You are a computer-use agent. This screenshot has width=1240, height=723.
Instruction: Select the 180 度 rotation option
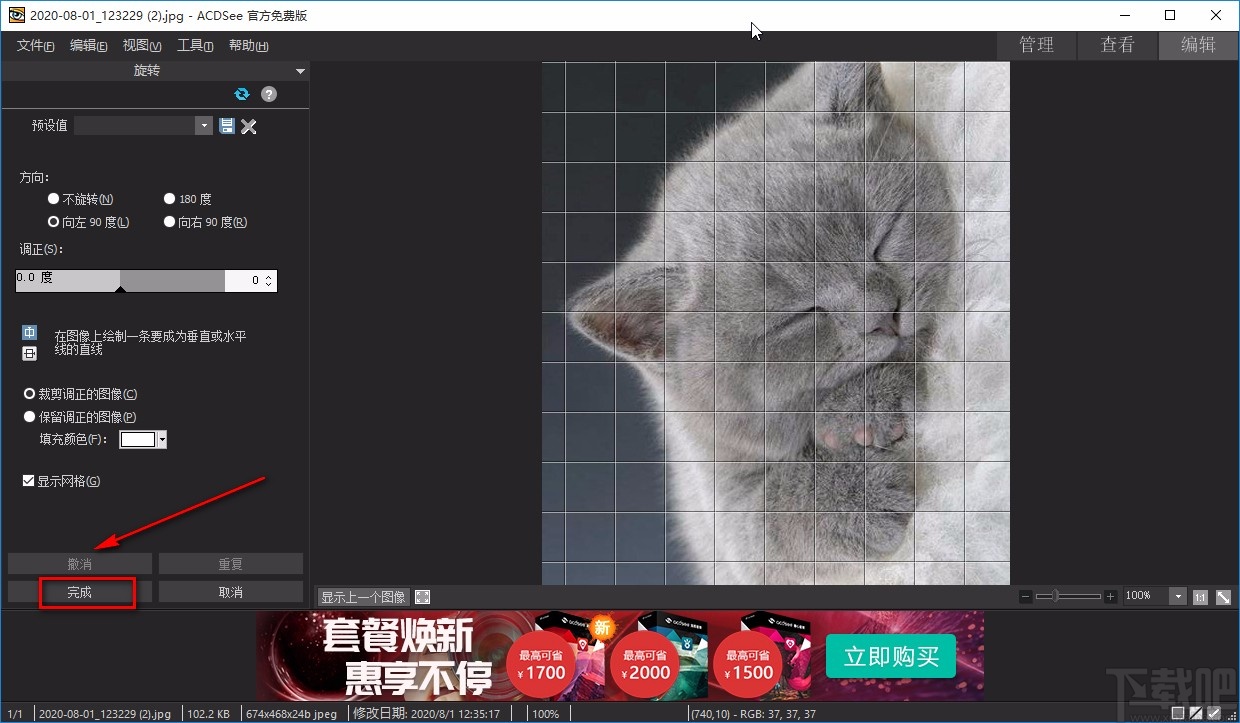pos(170,199)
